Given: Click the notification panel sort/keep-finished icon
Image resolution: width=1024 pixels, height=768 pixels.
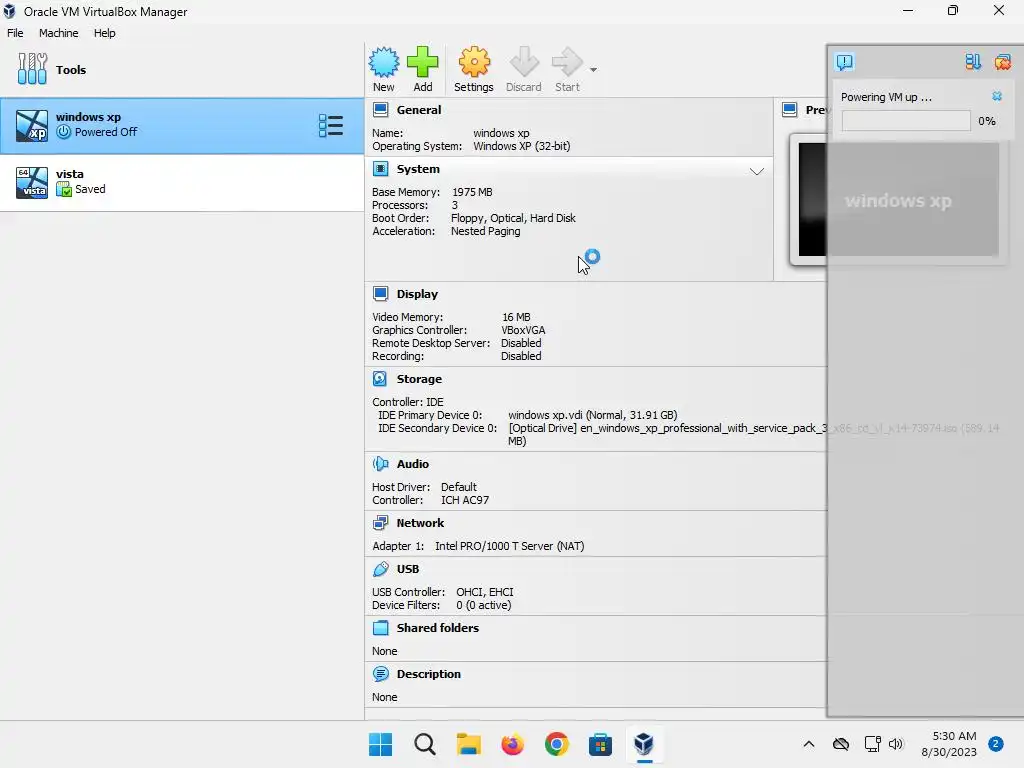Looking at the screenshot, I should tap(973, 62).
